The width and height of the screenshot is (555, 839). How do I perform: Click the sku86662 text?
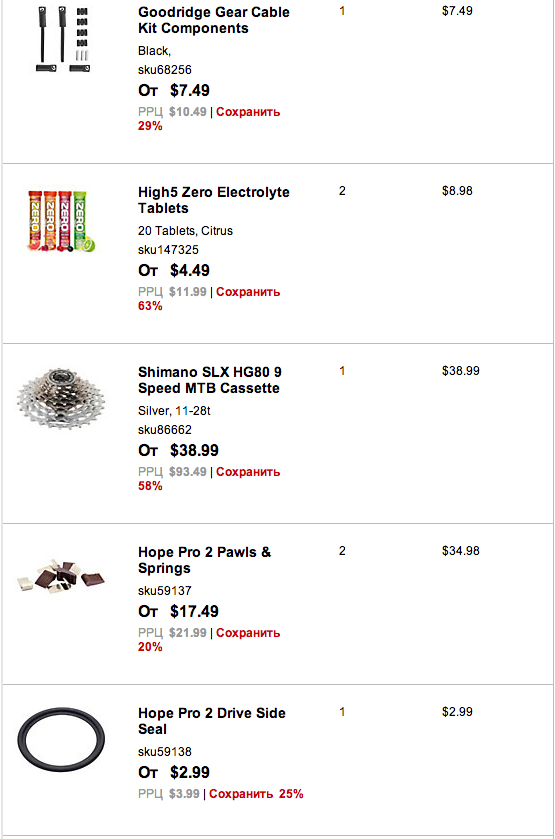coord(165,430)
